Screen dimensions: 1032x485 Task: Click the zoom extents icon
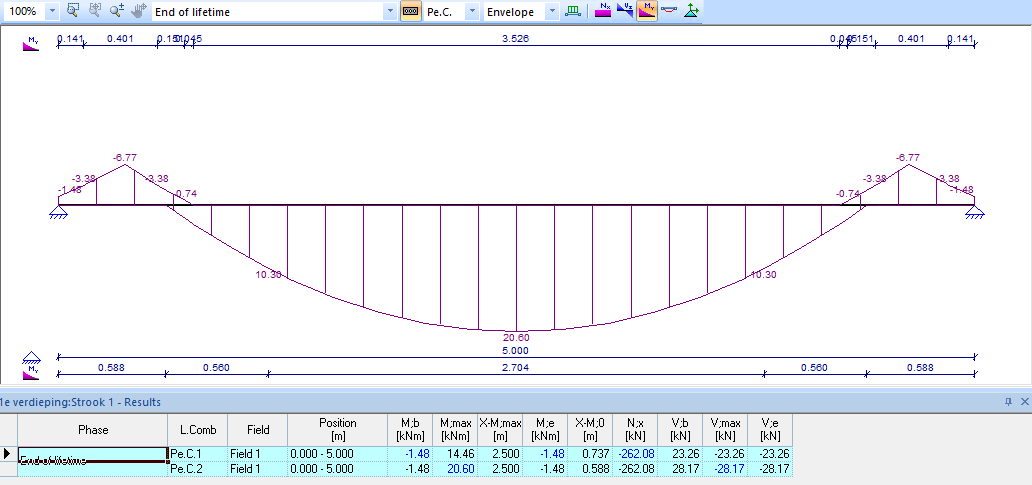pos(95,11)
